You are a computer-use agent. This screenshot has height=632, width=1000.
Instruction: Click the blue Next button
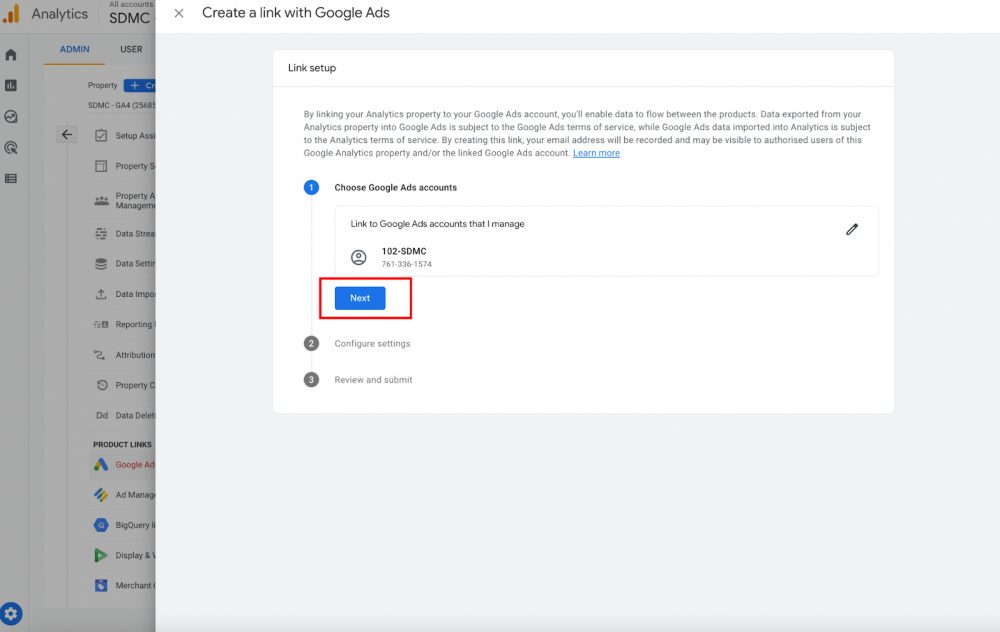[360, 298]
